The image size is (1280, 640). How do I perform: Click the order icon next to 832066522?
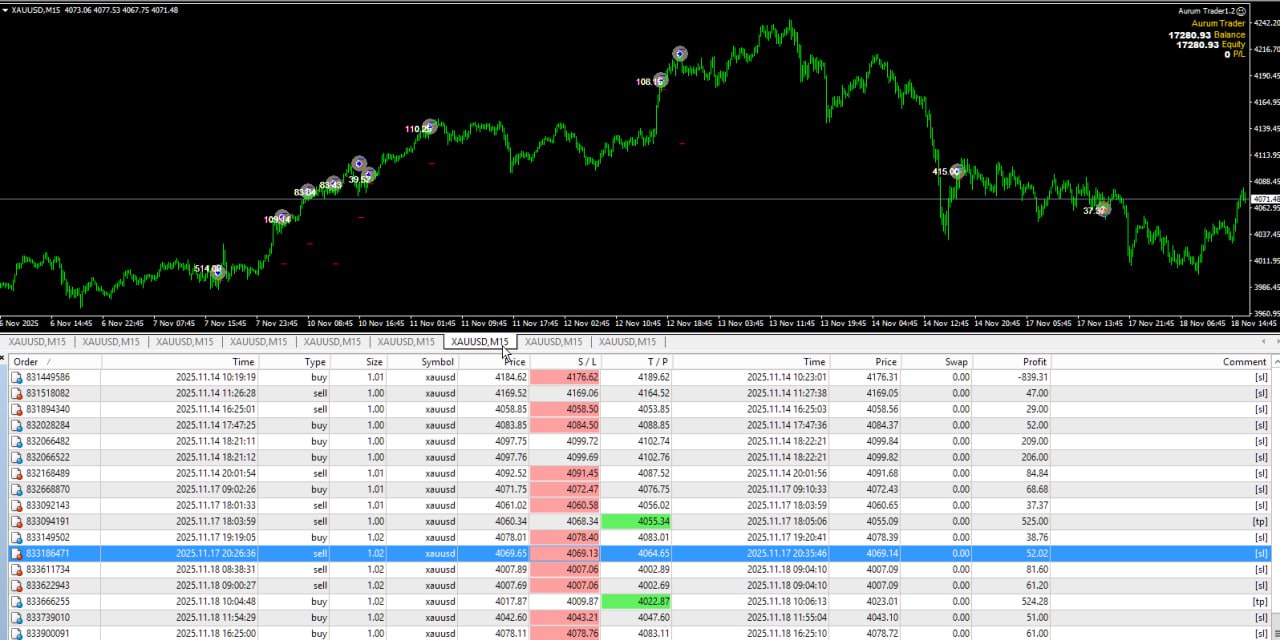click(x=16, y=458)
